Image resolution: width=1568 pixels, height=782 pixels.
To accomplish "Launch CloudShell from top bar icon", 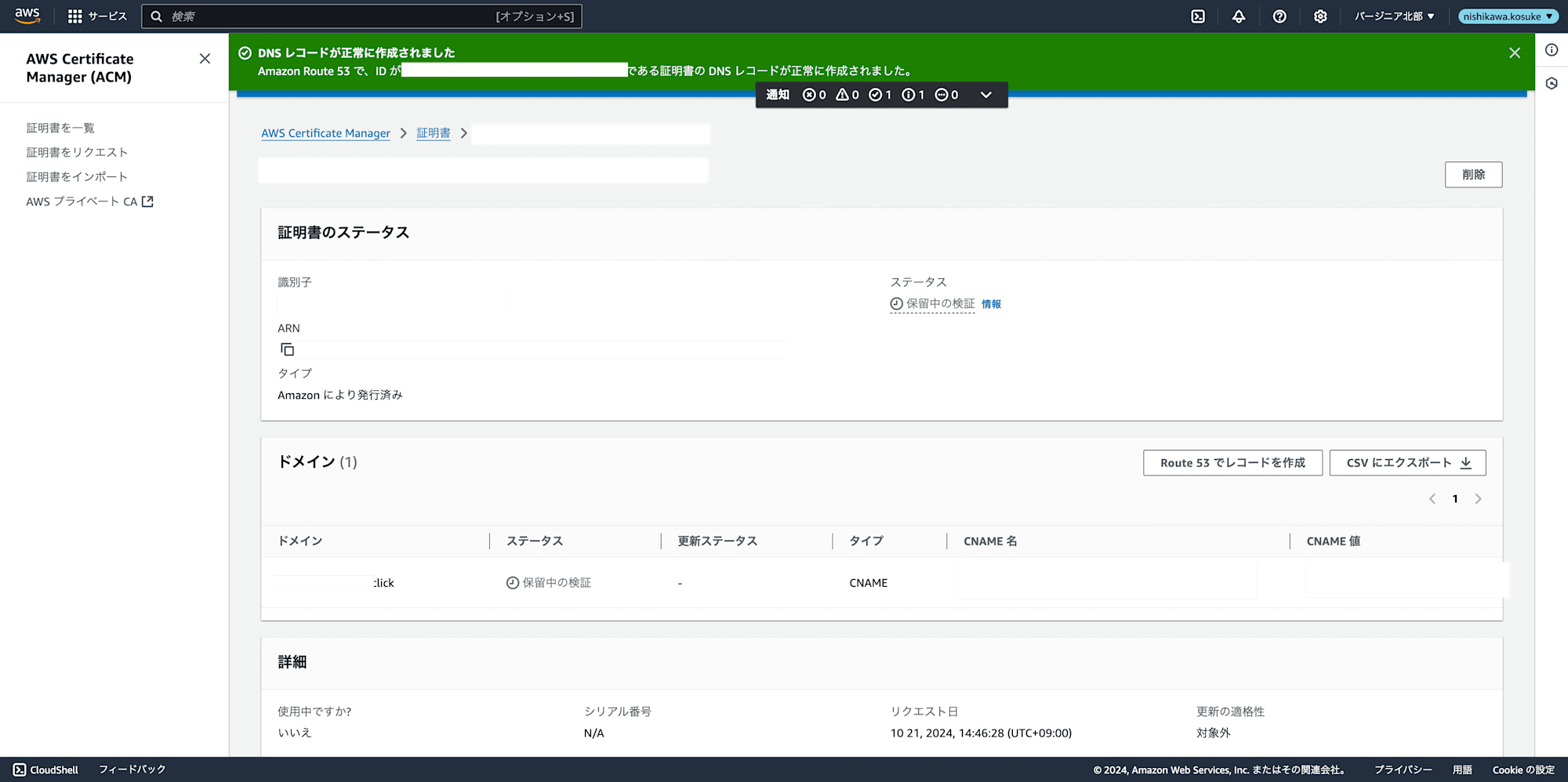I will coord(1198,16).
